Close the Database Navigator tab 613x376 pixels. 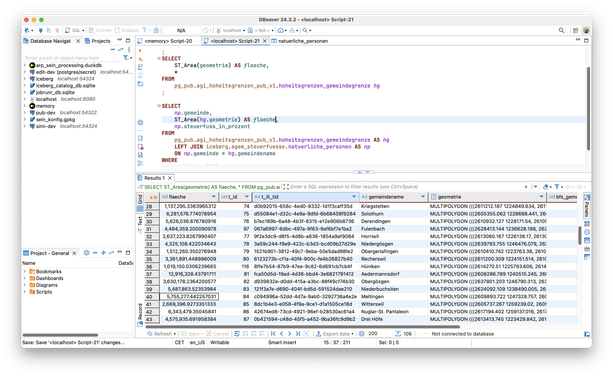(78, 41)
